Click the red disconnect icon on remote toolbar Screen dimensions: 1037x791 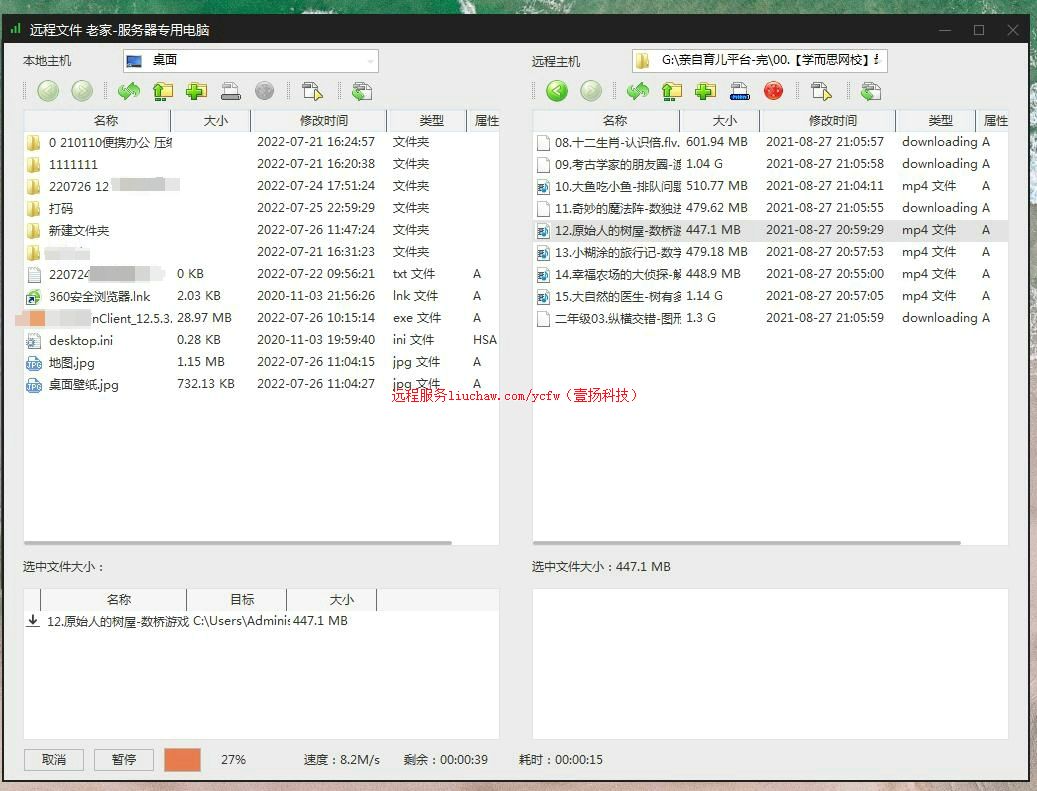point(774,91)
